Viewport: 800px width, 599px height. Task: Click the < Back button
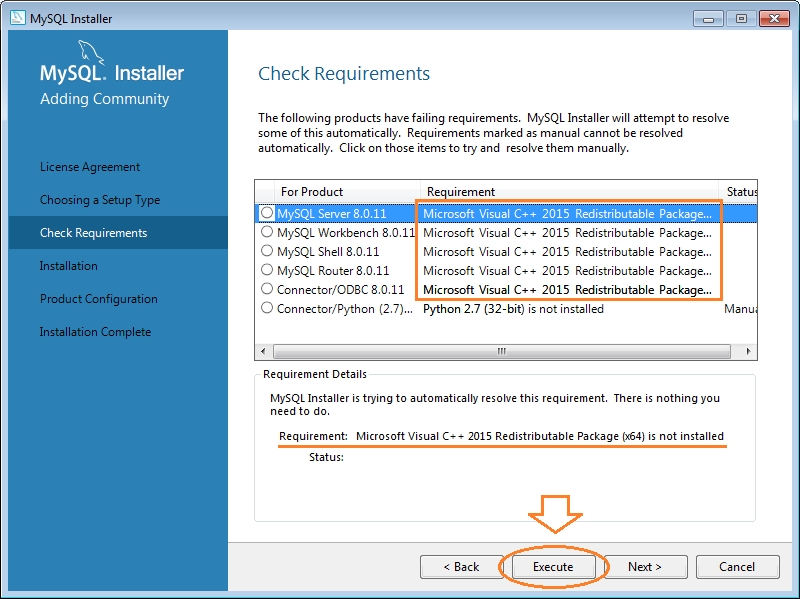point(461,567)
